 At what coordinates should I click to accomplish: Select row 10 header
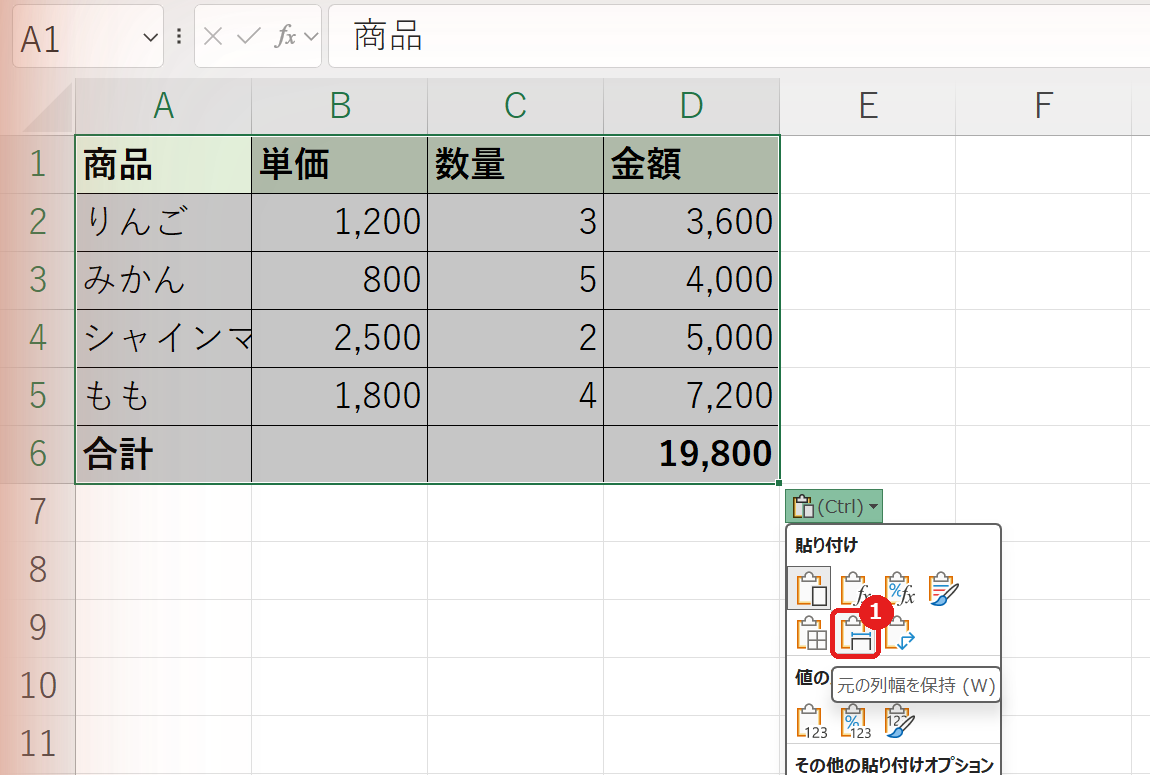[38, 686]
